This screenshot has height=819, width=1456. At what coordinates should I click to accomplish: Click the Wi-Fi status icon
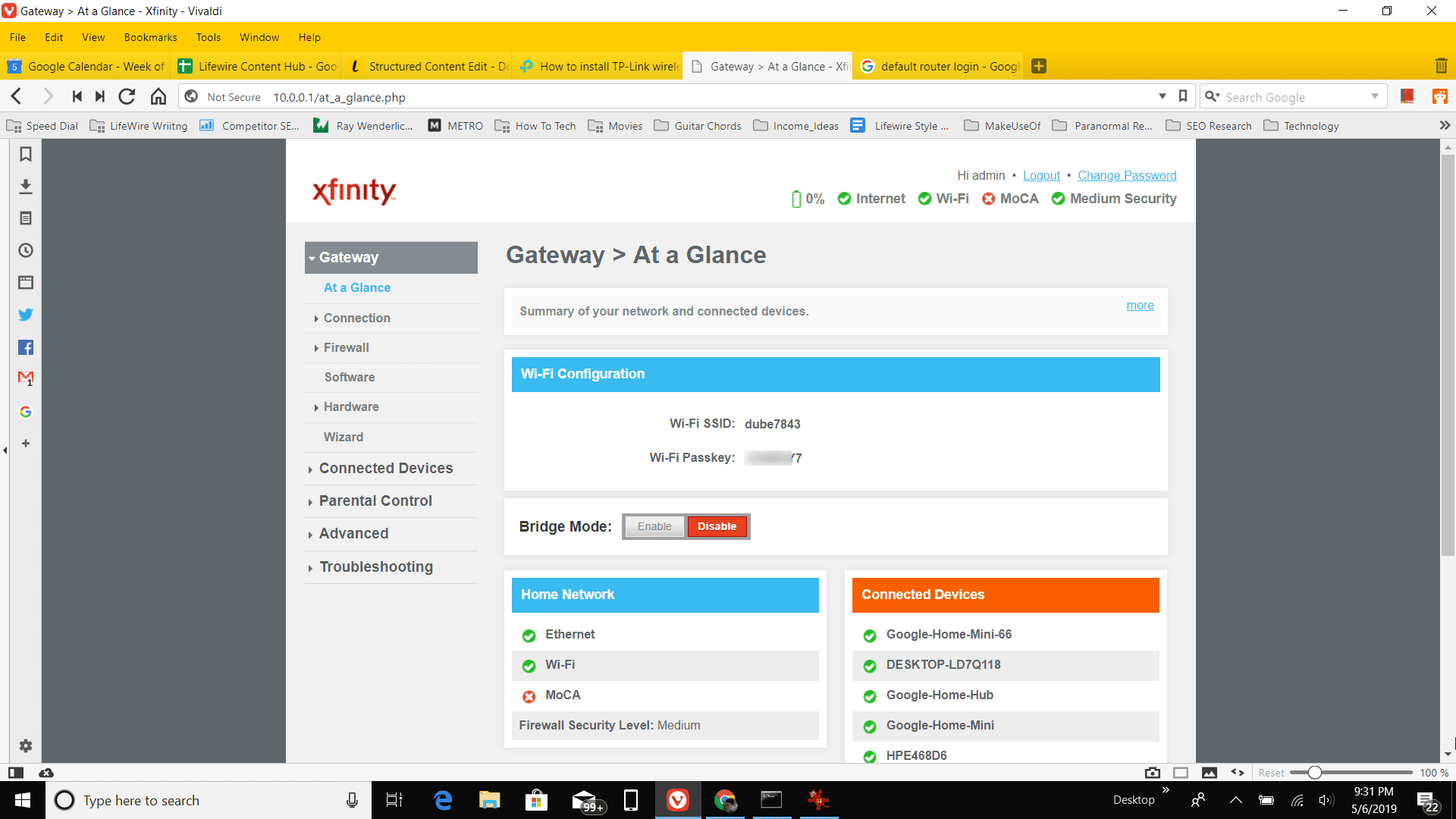click(925, 198)
